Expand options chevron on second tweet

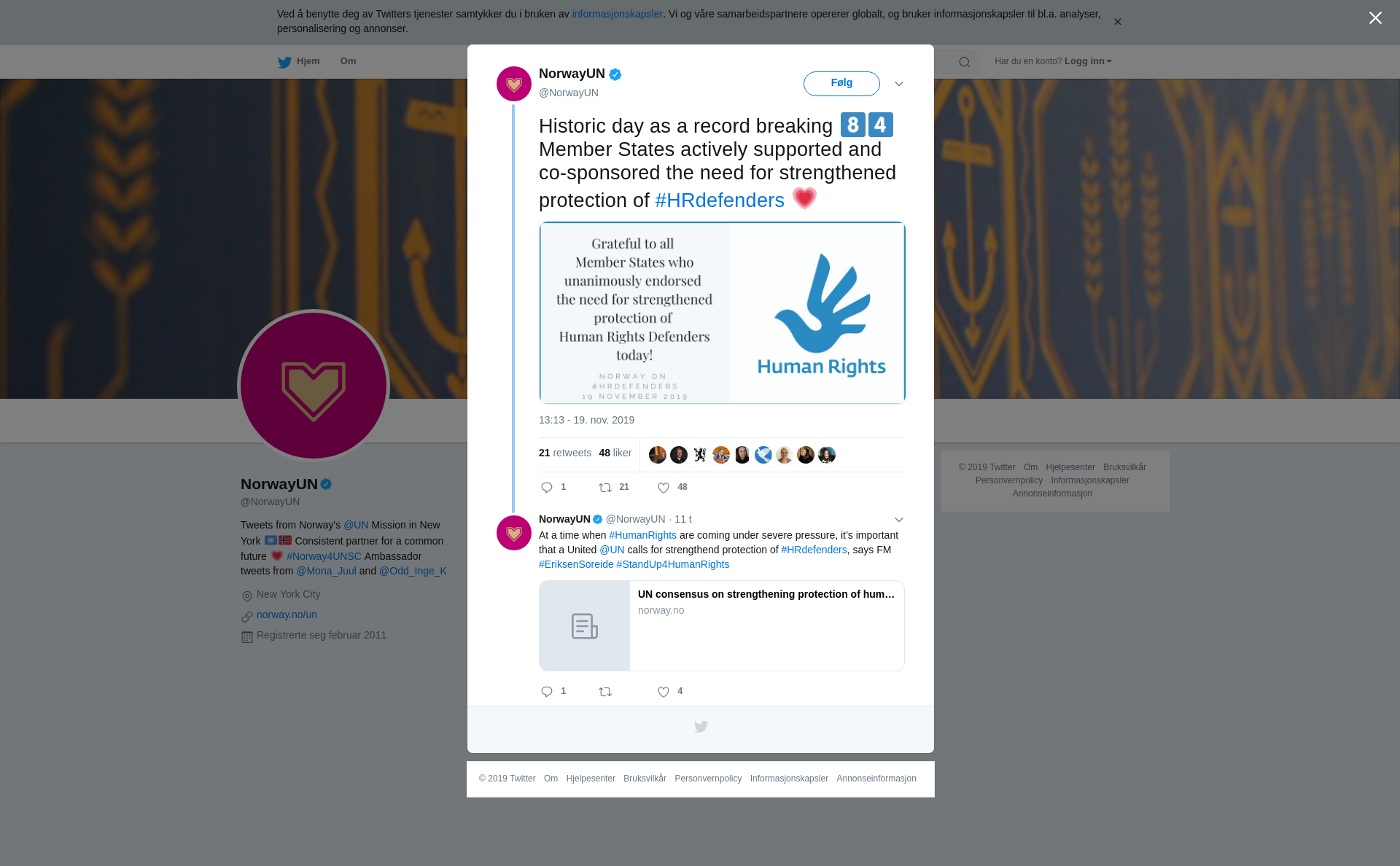tap(899, 520)
